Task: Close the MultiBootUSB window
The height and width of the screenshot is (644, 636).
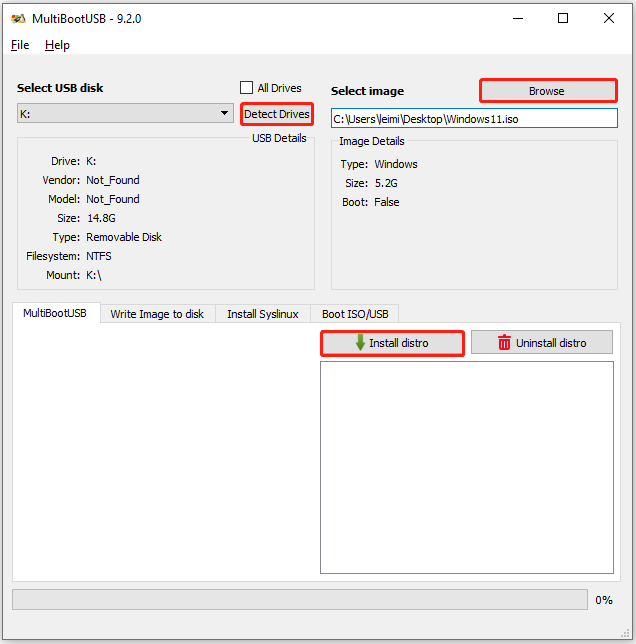Action: (x=609, y=18)
